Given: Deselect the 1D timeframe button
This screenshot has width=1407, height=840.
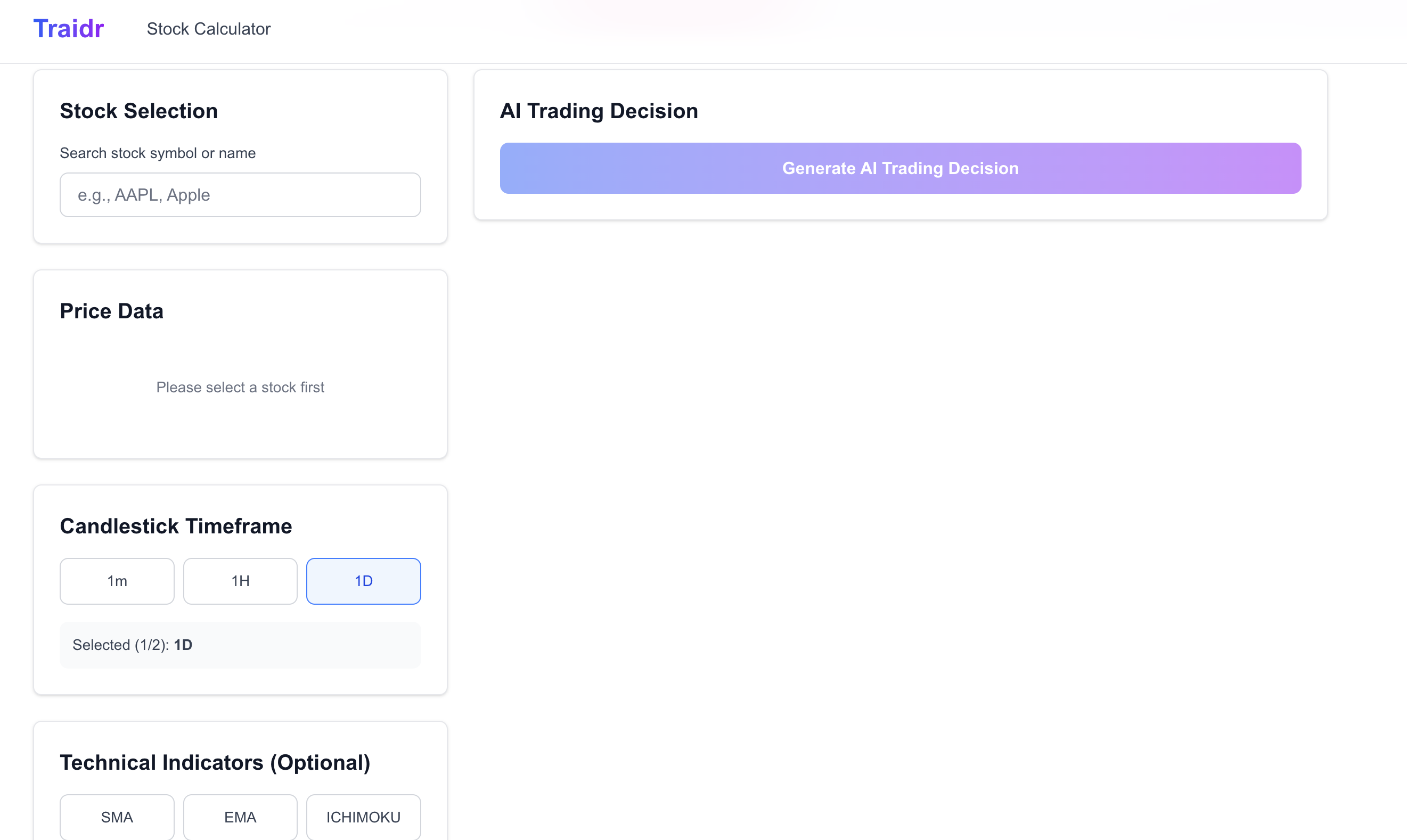Looking at the screenshot, I should coord(363,581).
